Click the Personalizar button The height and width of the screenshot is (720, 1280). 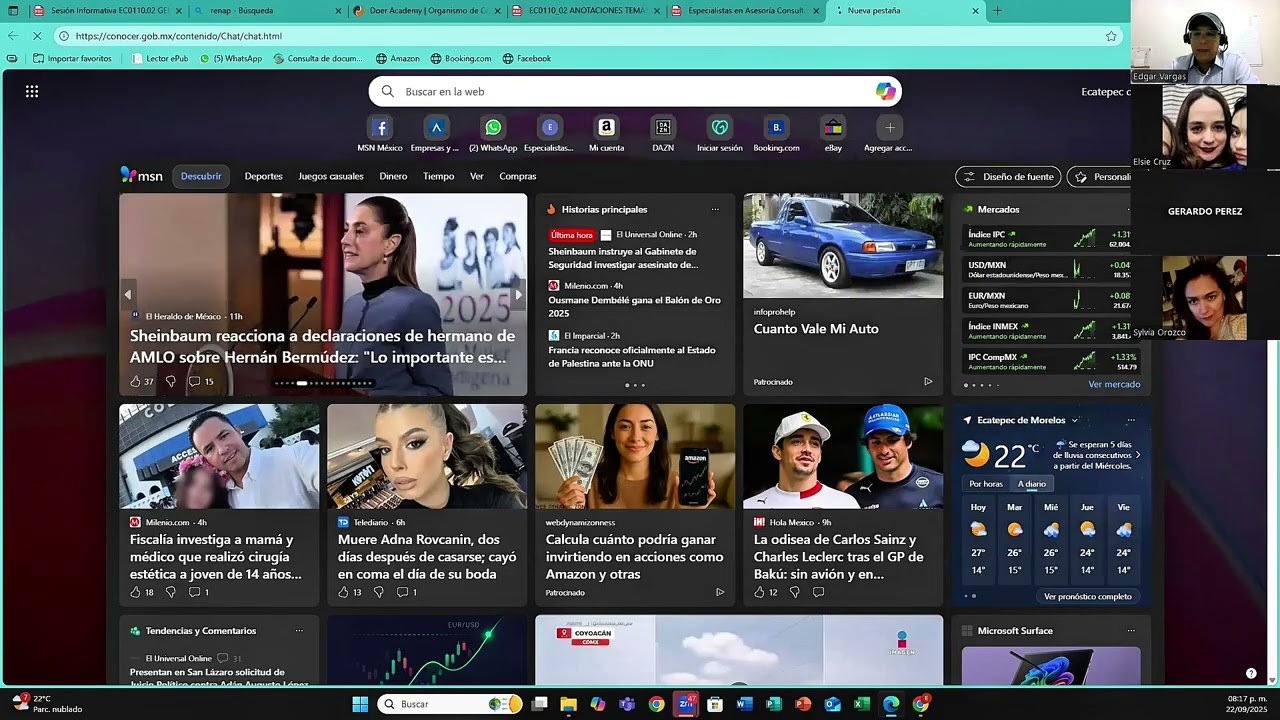coord(1100,177)
